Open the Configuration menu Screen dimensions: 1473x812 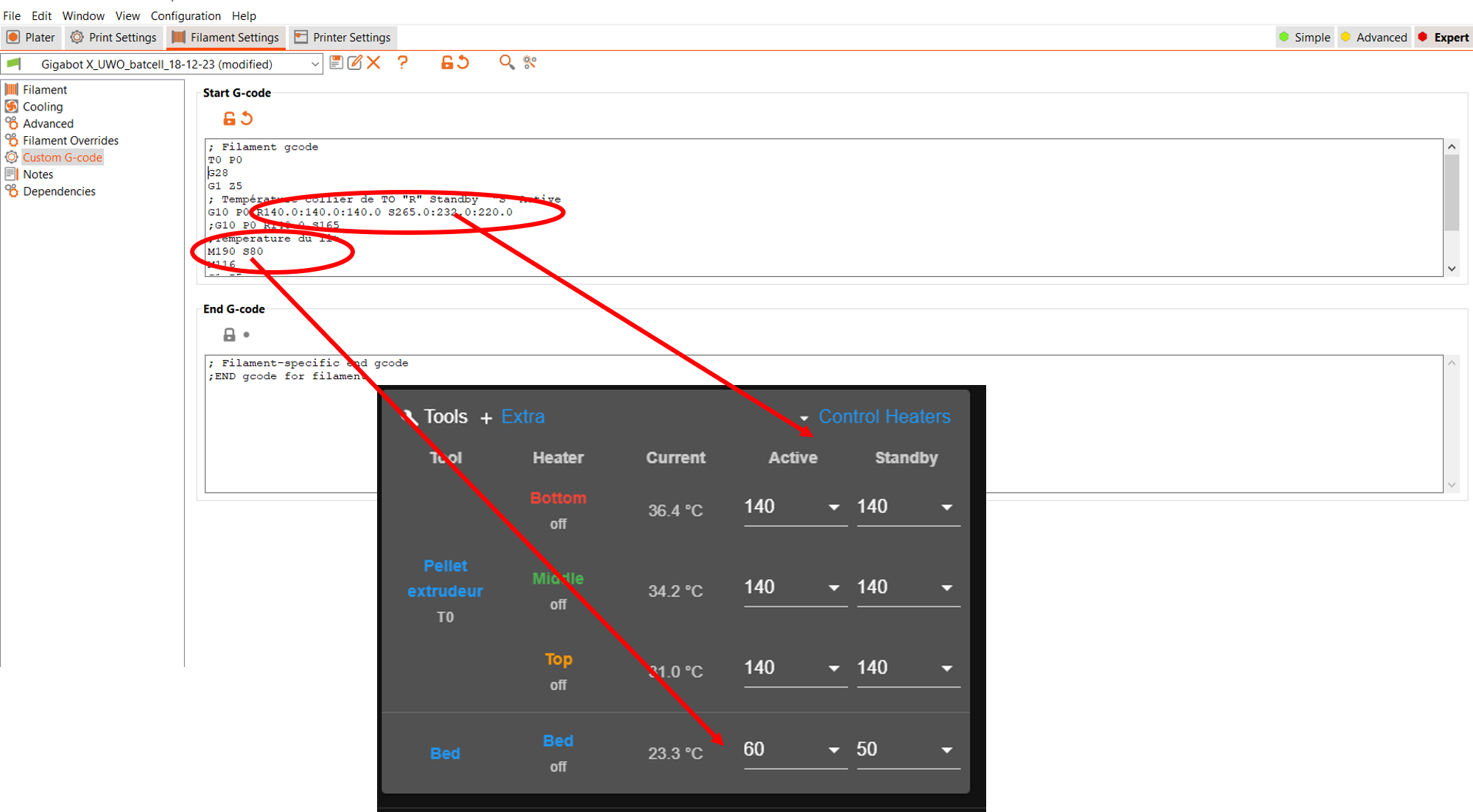(x=186, y=15)
